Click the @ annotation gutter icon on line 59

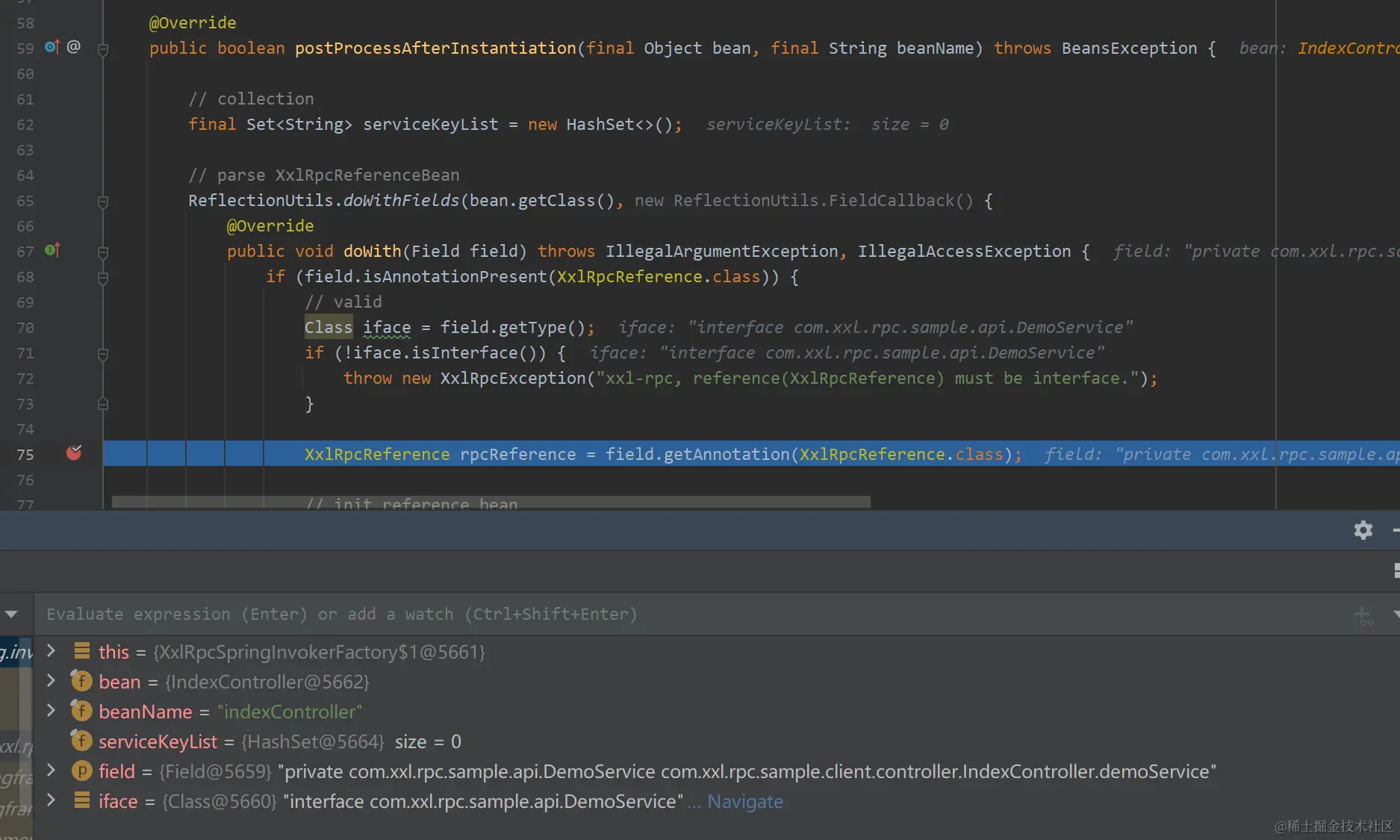73,47
